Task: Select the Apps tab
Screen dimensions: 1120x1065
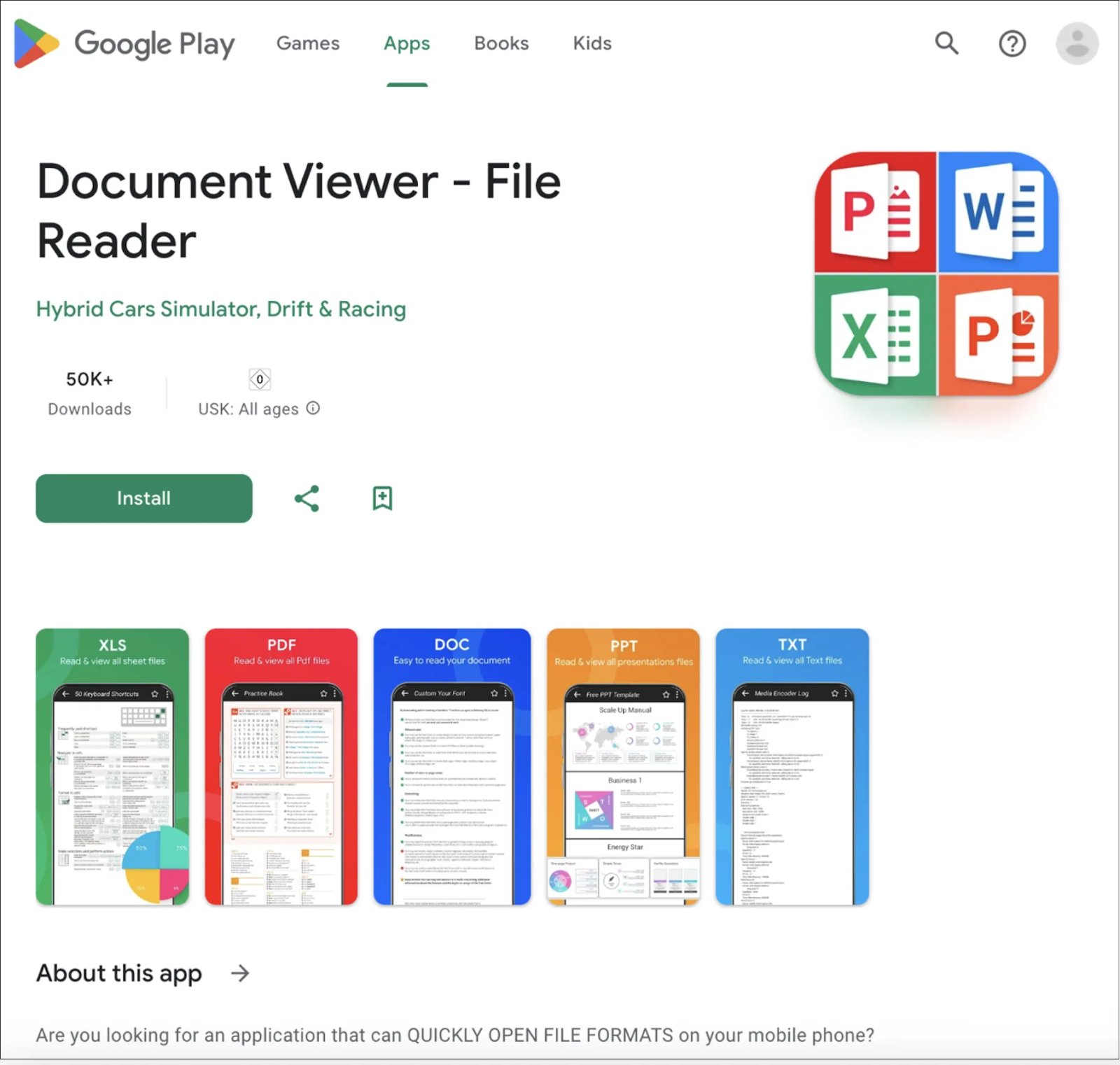Action: tap(407, 43)
